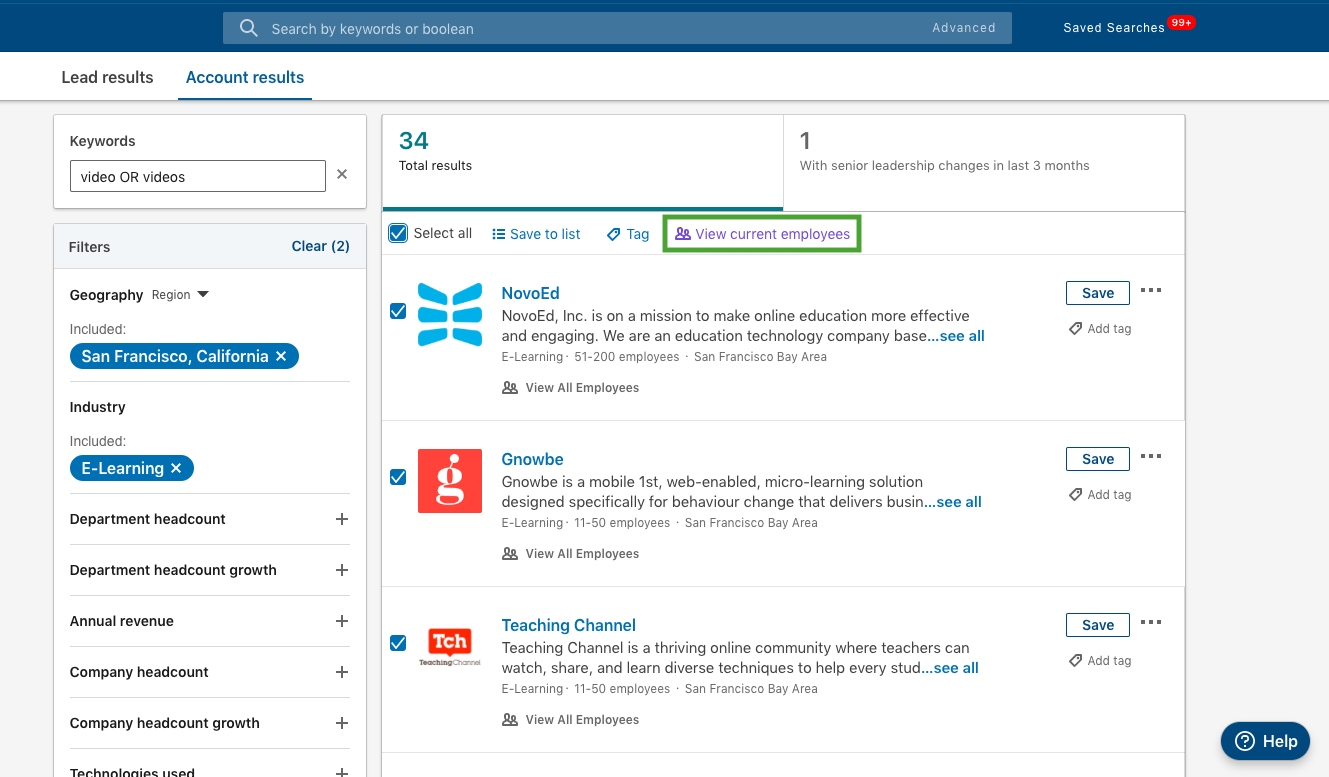Open the NovoEd logo thumbnail
The width and height of the screenshot is (1329, 777).
450,315
